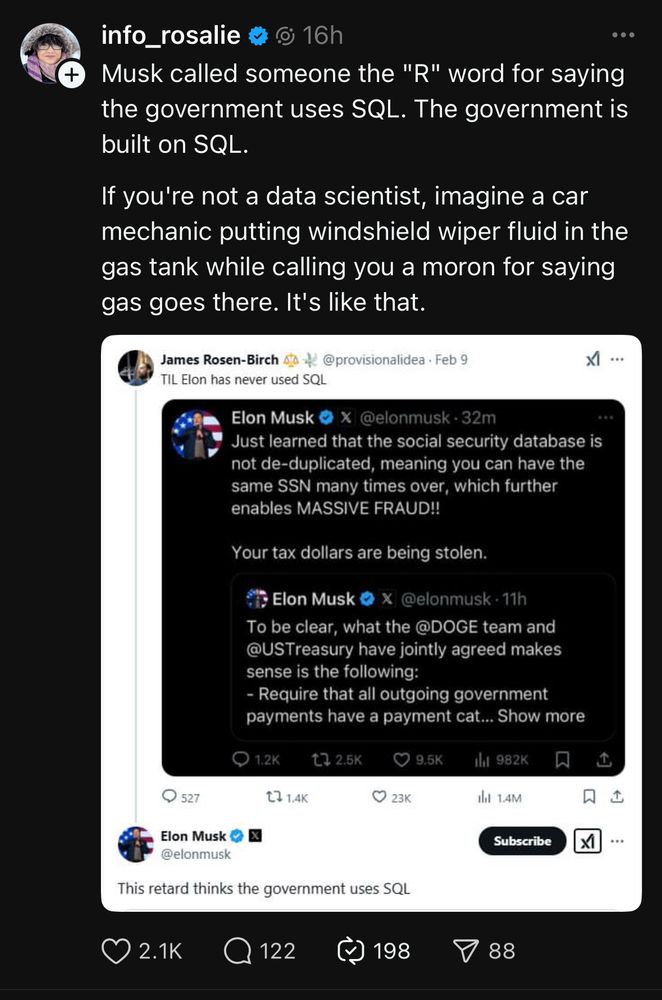Like James Rosen-Birch's tweet with 23K likes
662x1000 pixels.
click(380, 797)
